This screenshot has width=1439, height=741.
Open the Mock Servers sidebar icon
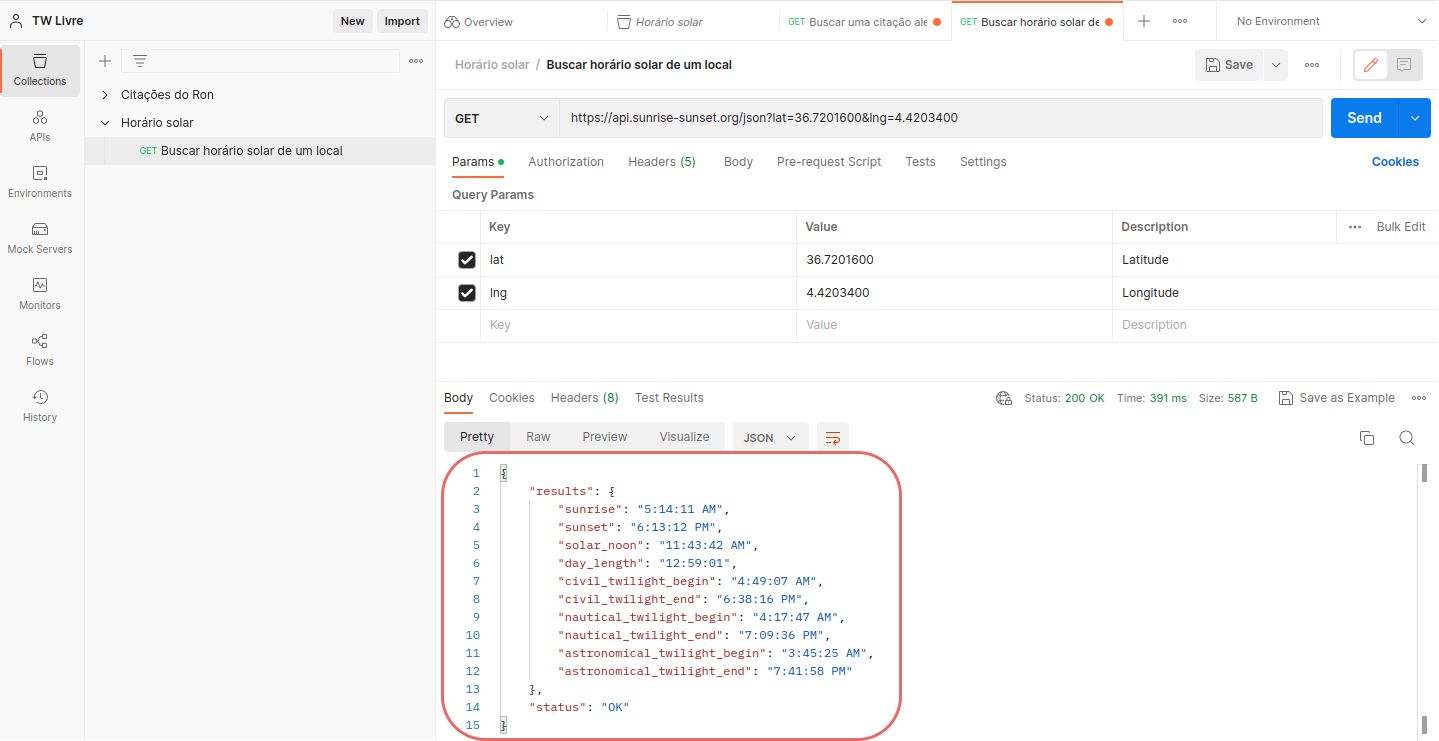point(40,238)
